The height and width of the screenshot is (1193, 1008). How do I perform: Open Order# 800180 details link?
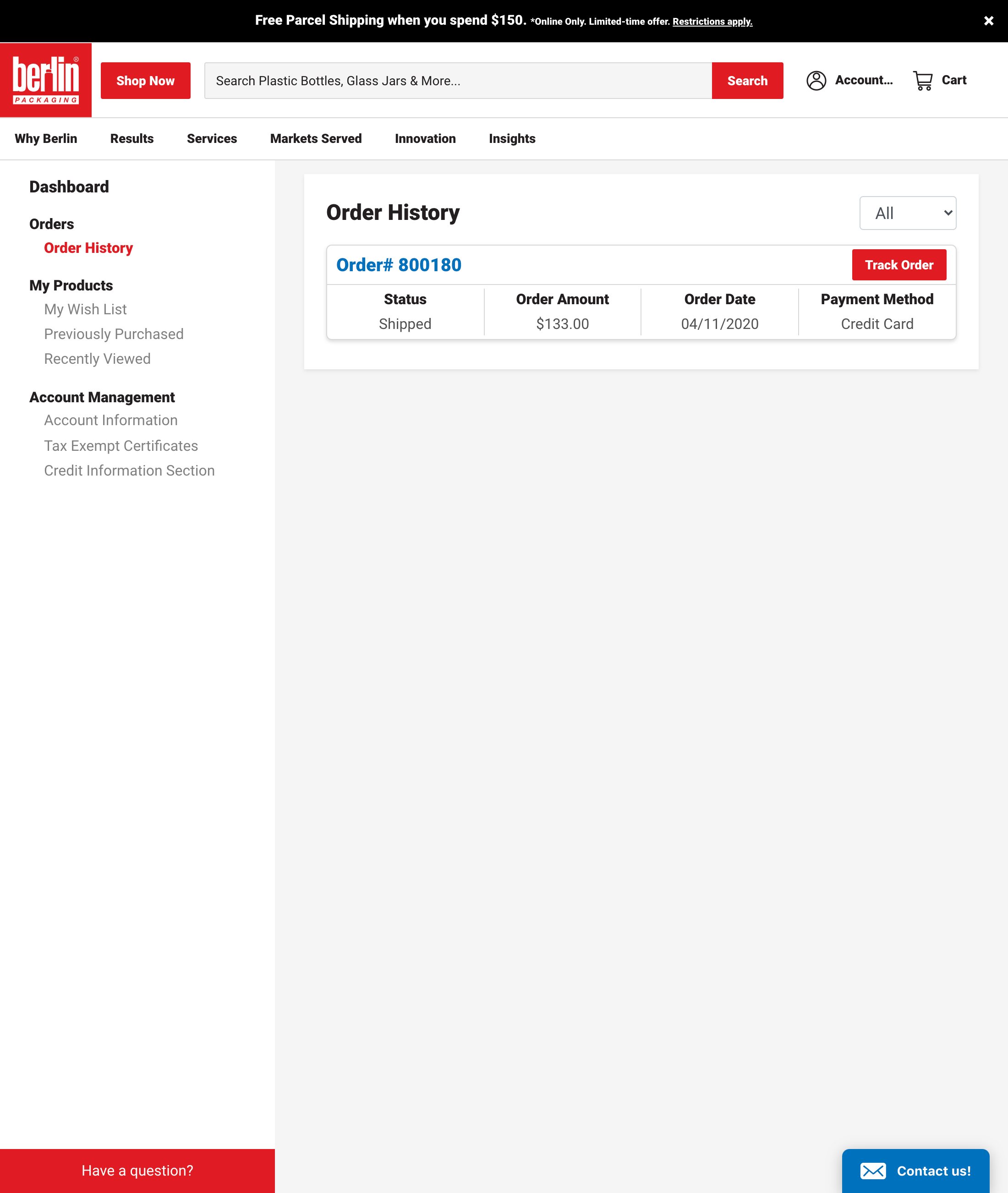[x=398, y=265]
